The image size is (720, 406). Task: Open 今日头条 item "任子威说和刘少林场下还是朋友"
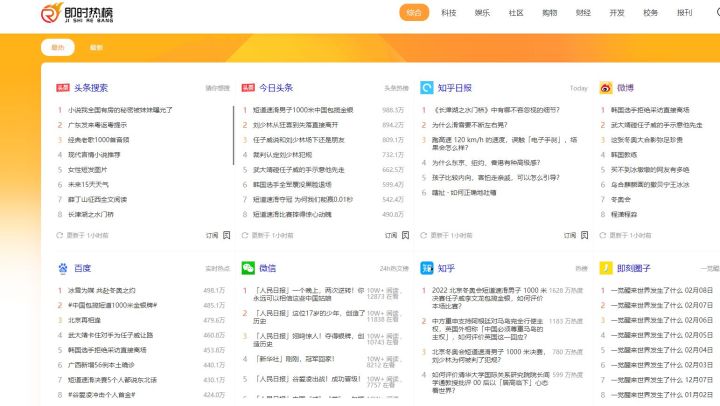pyautogui.click(x=298, y=140)
